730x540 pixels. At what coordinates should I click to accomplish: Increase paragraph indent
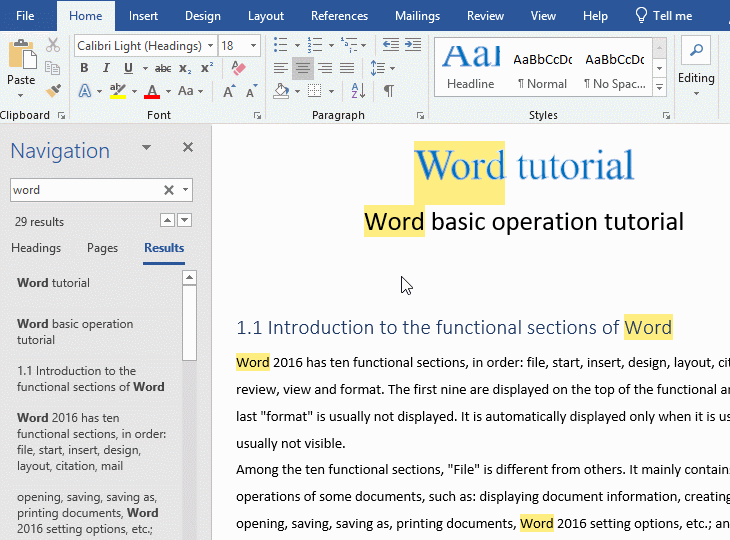[413, 45]
